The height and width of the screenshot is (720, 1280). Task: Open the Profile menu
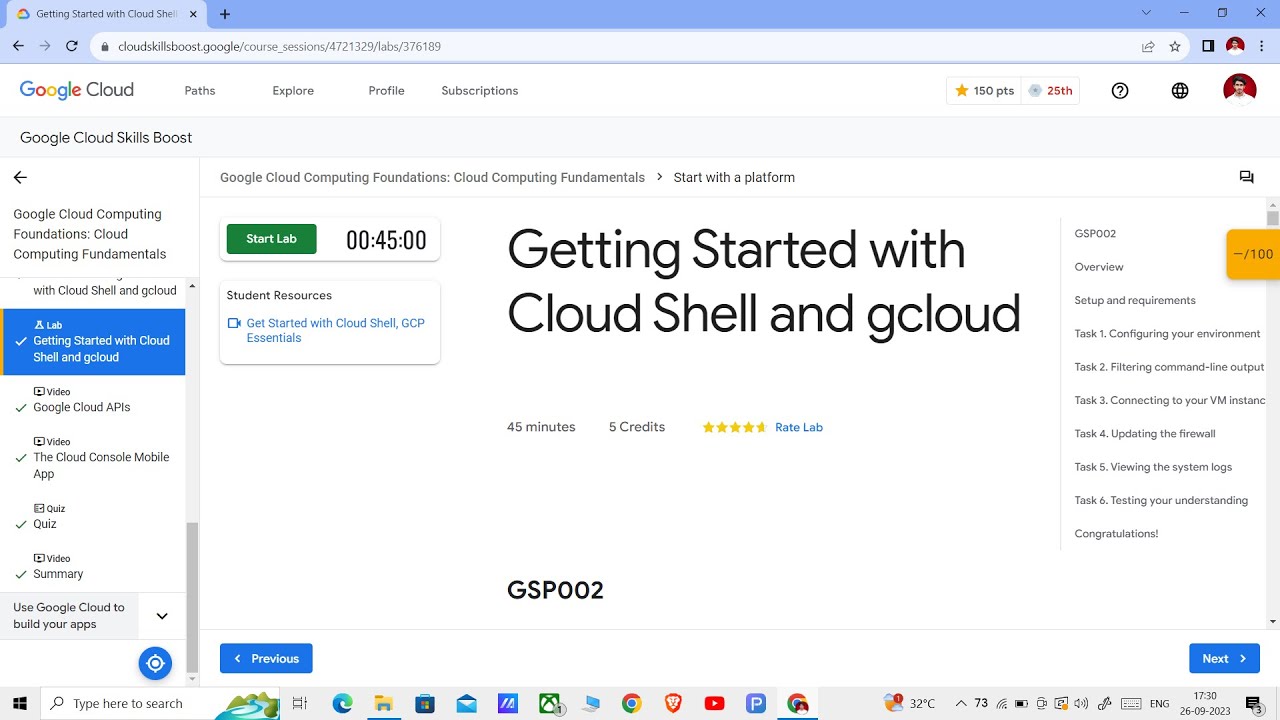pos(386,91)
